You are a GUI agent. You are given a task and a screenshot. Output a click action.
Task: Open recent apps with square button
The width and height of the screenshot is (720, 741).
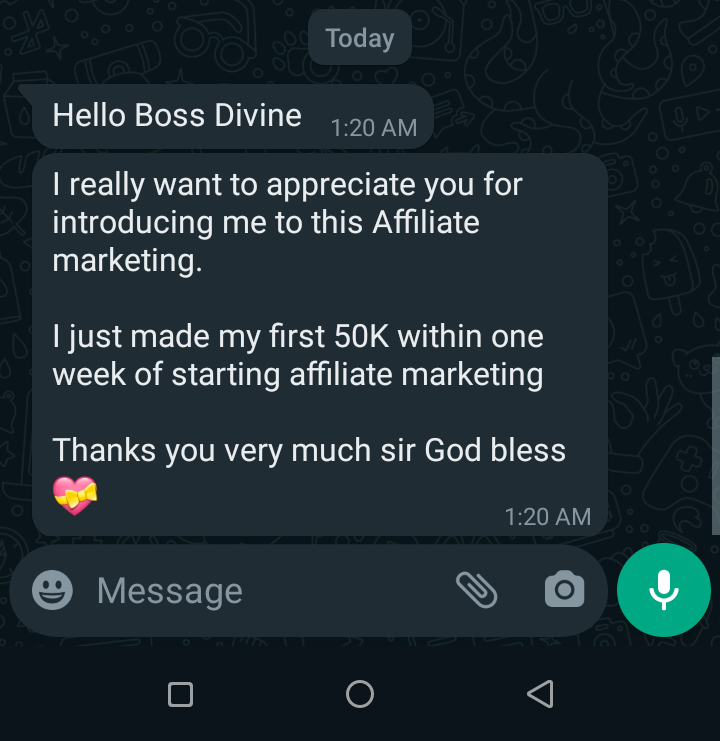tap(180, 694)
